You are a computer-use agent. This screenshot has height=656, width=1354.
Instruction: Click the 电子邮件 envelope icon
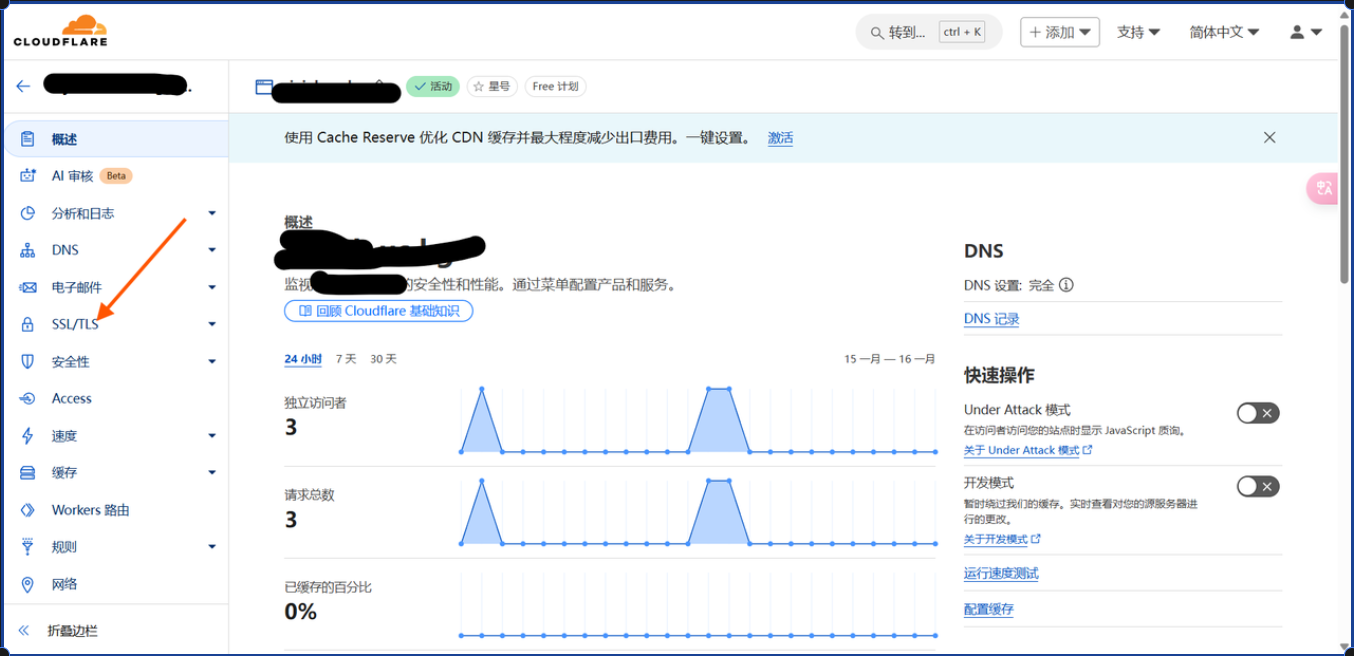(x=28, y=287)
